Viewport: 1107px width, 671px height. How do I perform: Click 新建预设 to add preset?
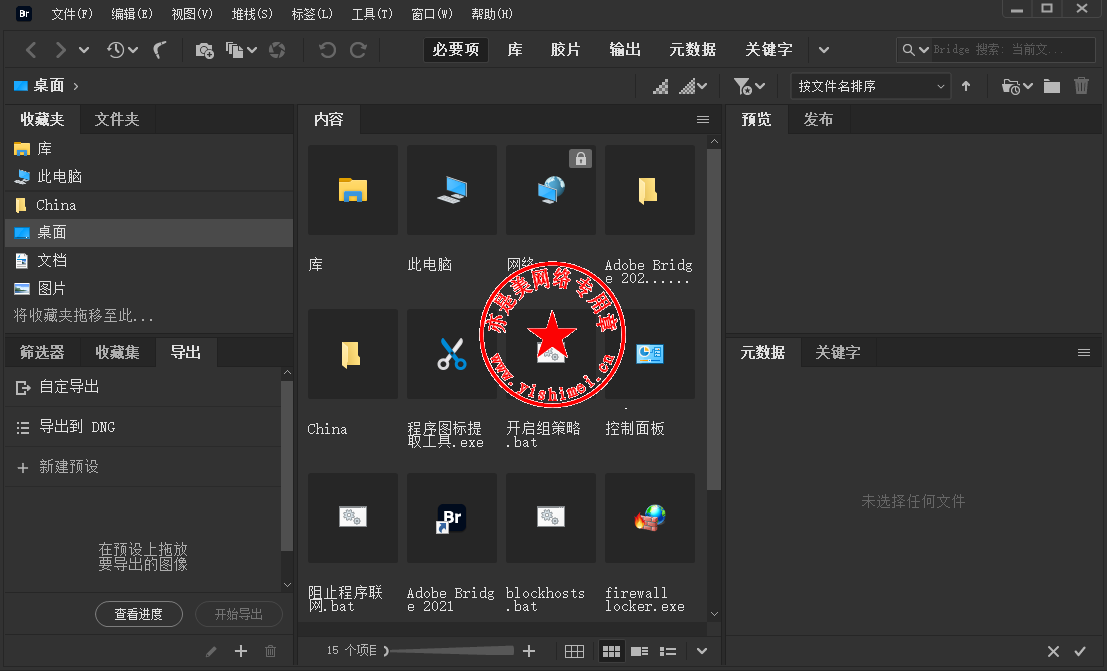pos(143,467)
